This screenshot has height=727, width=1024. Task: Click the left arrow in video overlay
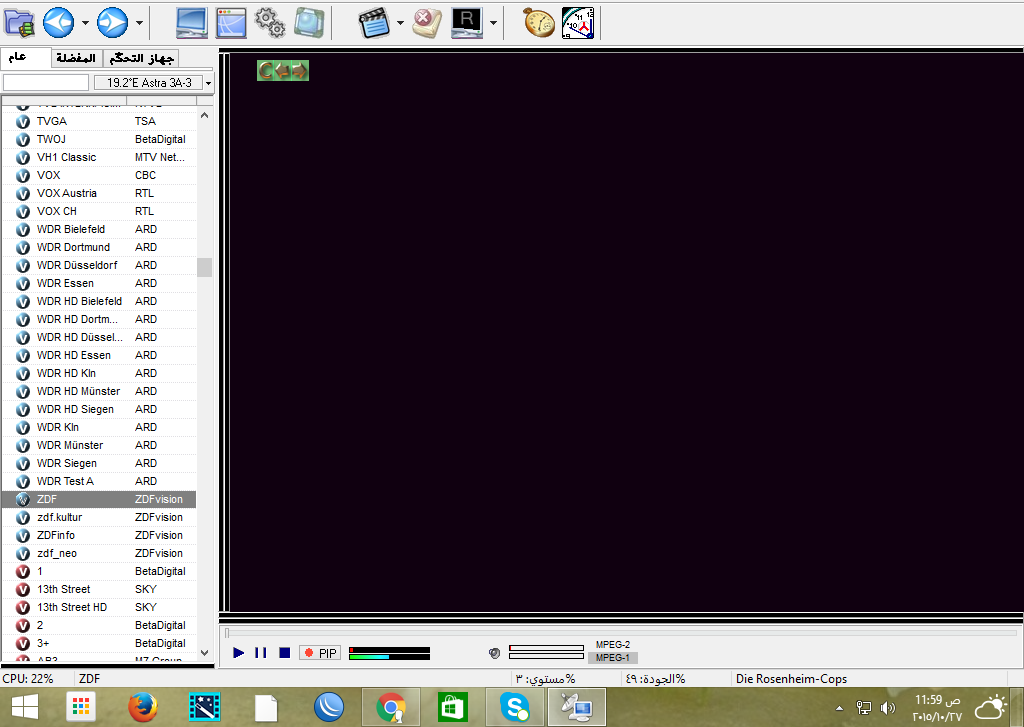tap(281, 70)
